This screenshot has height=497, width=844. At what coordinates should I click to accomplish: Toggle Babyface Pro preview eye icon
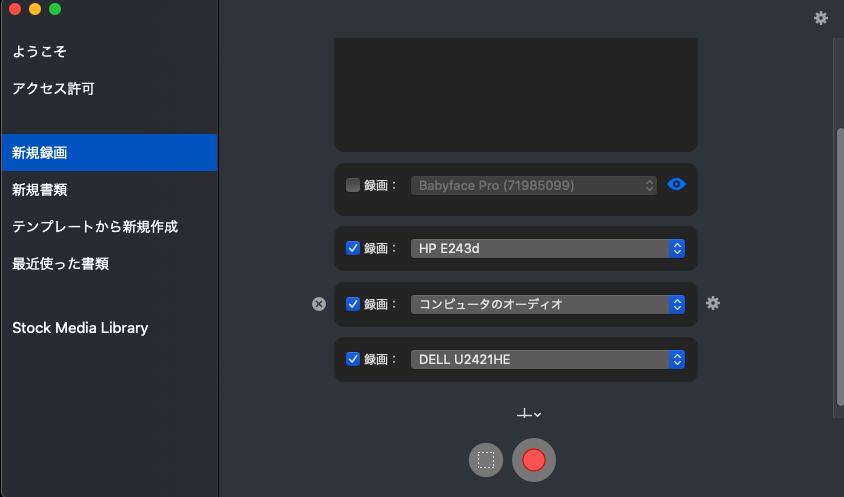[x=676, y=184]
